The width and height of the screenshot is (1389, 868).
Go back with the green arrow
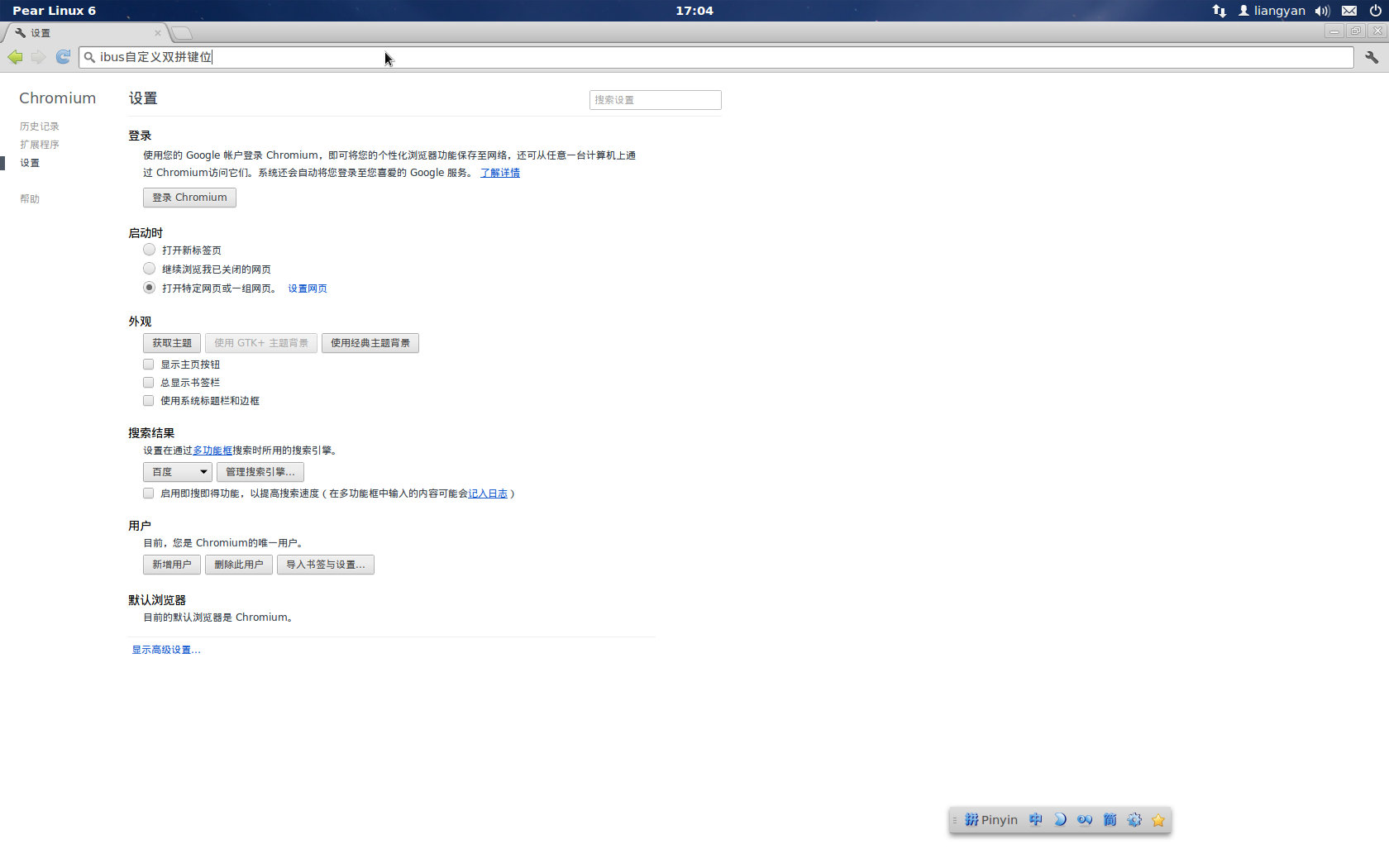pos(15,57)
